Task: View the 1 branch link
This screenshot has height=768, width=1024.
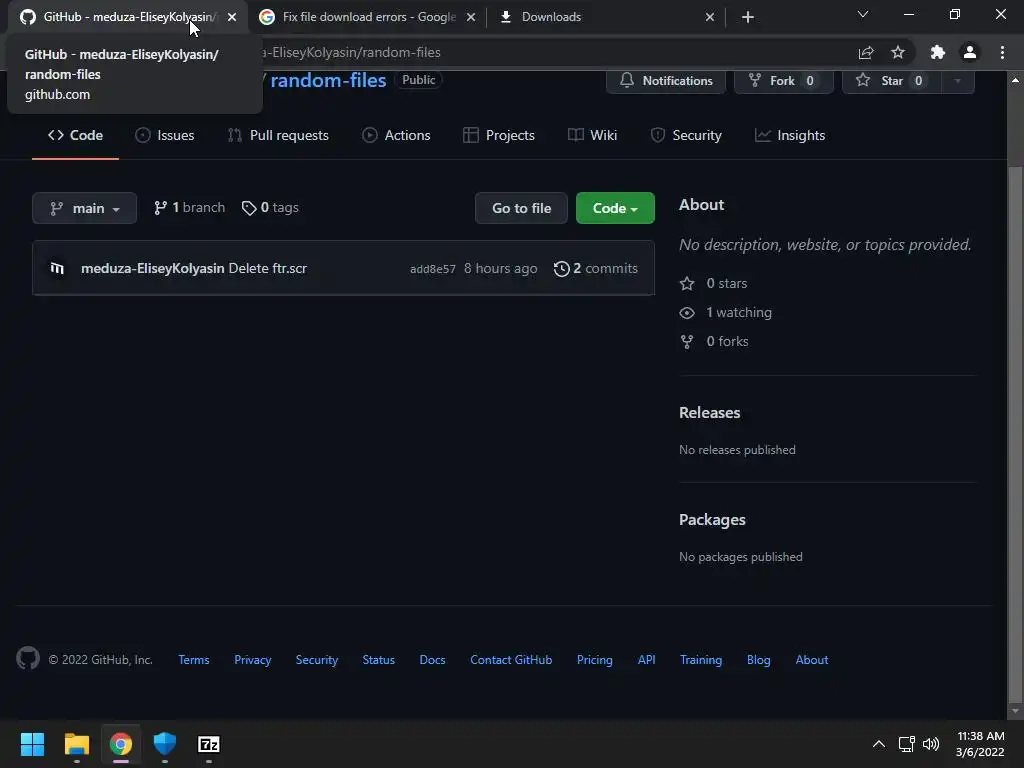Action: (x=189, y=208)
